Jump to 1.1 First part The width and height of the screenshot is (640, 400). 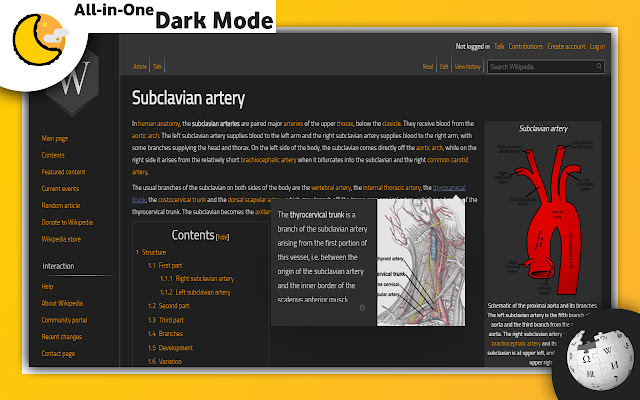(x=165, y=265)
